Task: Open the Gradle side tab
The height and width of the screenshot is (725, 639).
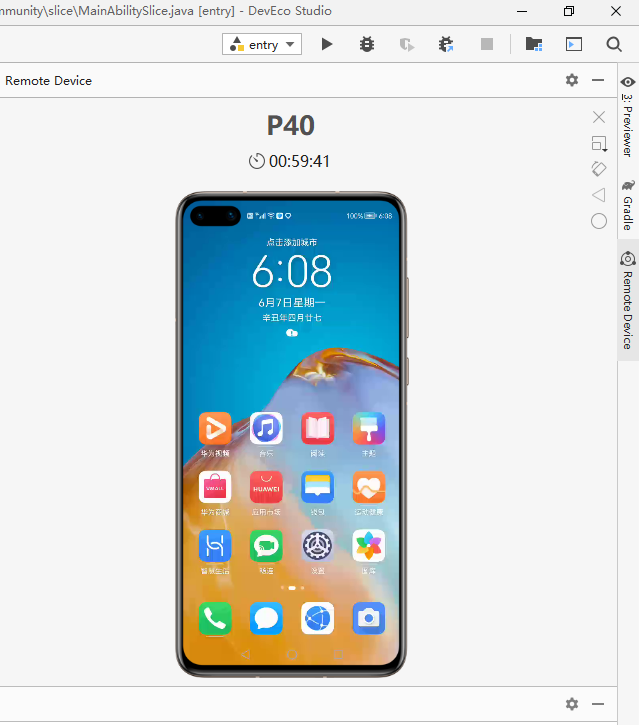Action: point(627,205)
